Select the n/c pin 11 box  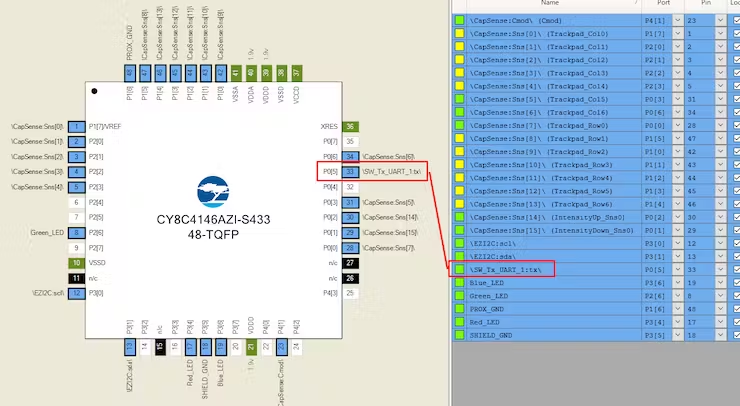76,279
